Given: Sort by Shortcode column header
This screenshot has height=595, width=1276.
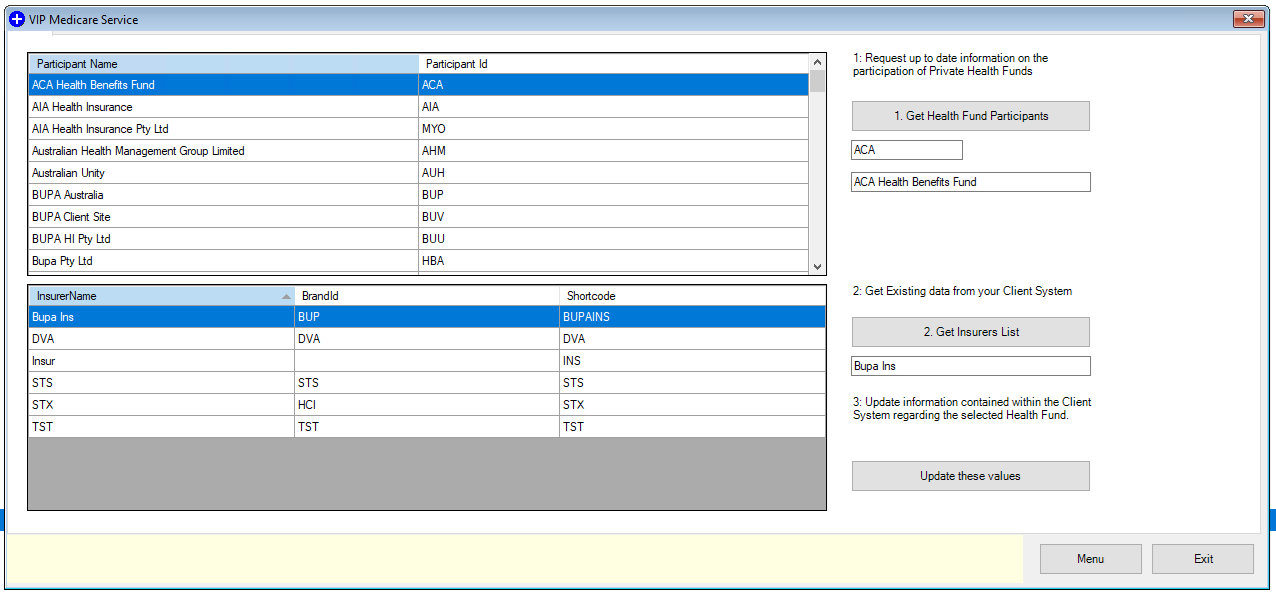Looking at the screenshot, I should (x=692, y=296).
